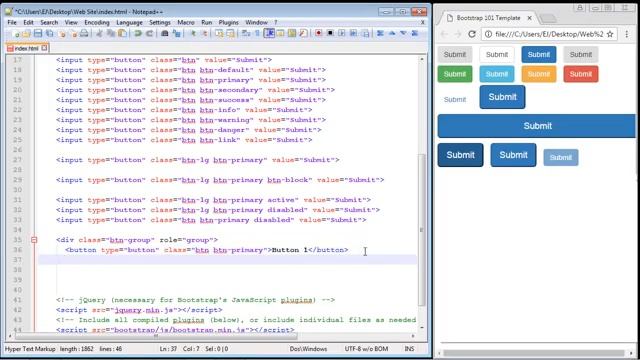Viewport: 640px width, 360px height.
Task: Click scroll-down arrow of editor vertical scrollbar
Action: (422, 327)
